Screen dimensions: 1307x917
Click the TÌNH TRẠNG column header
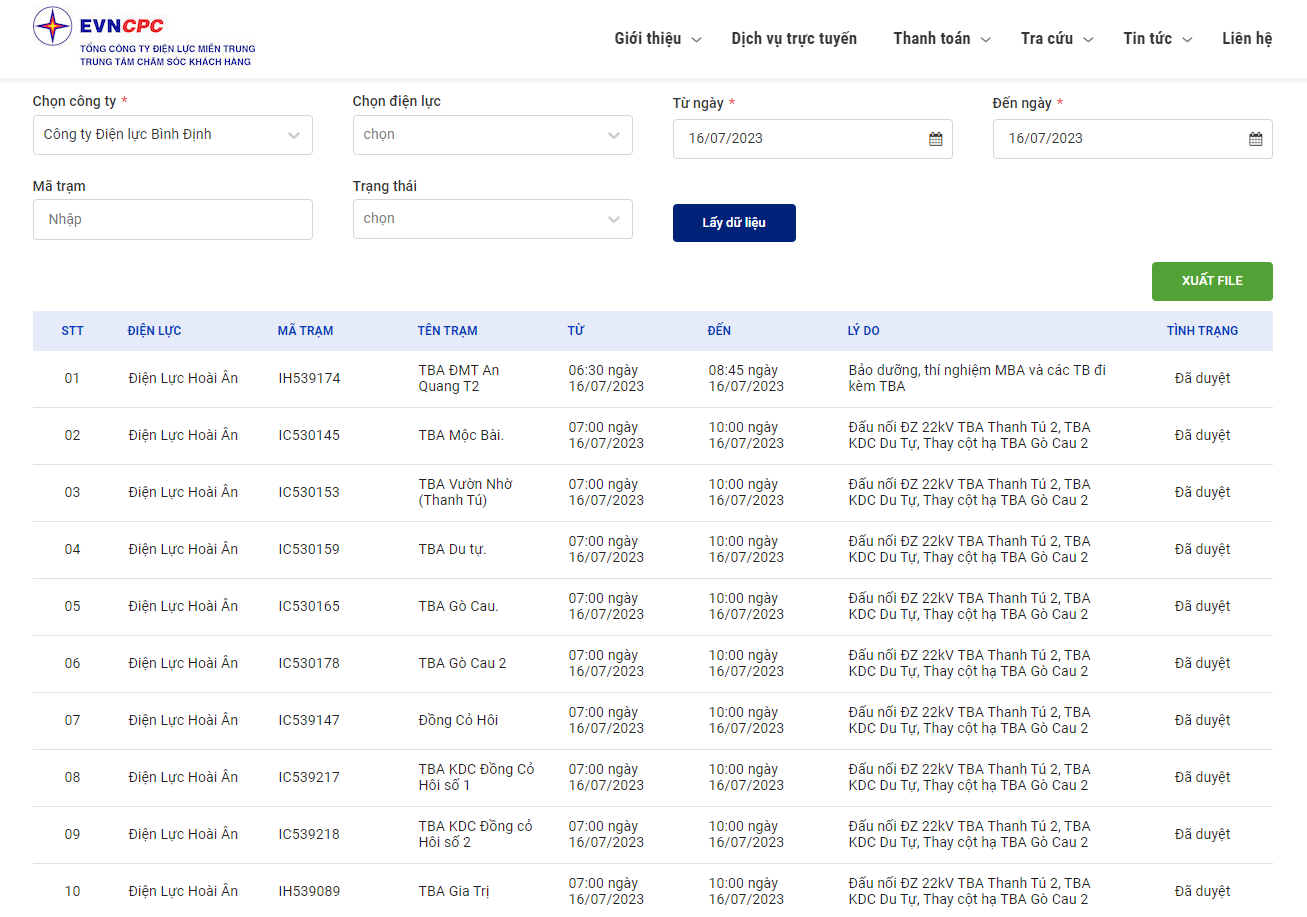(1202, 331)
